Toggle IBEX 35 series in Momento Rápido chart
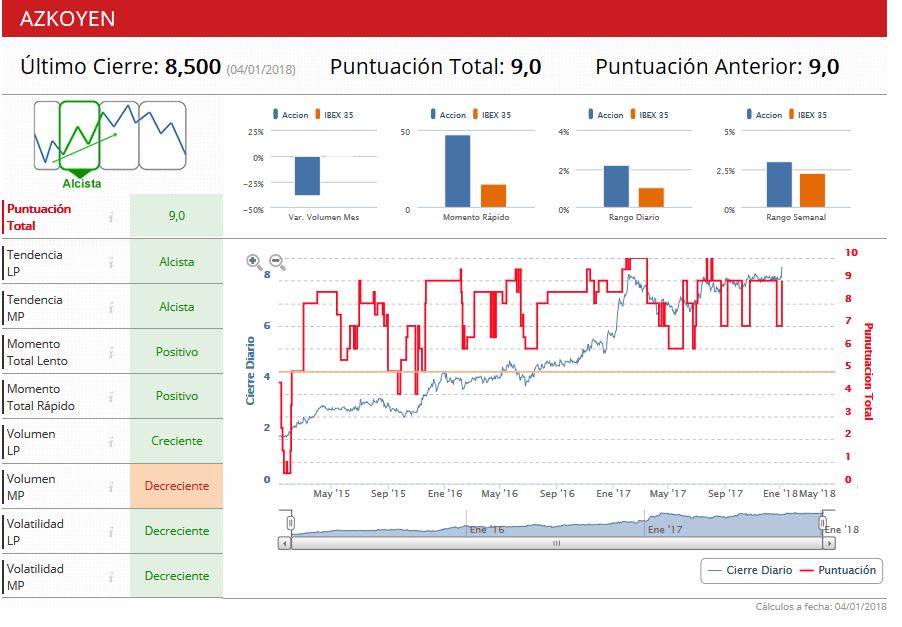The width and height of the screenshot is (902, 627). click(x=492, y=115)
